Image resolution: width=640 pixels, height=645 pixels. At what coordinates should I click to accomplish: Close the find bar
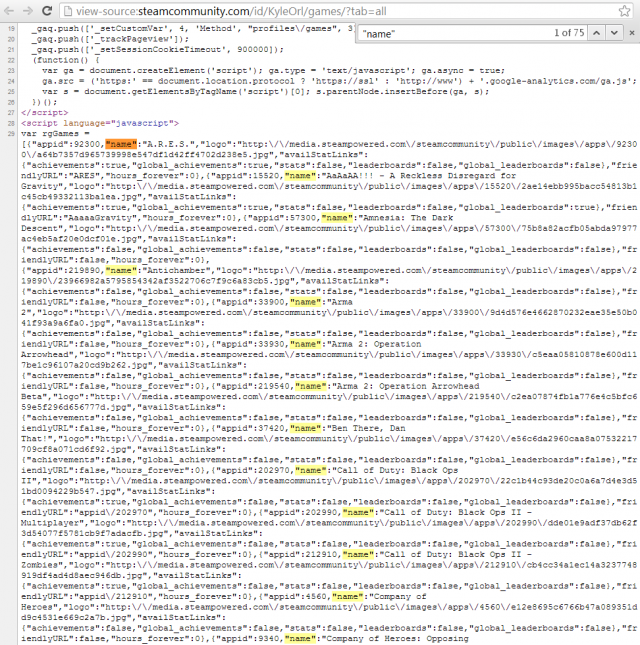pyautogui.click(x=632, y=33)
